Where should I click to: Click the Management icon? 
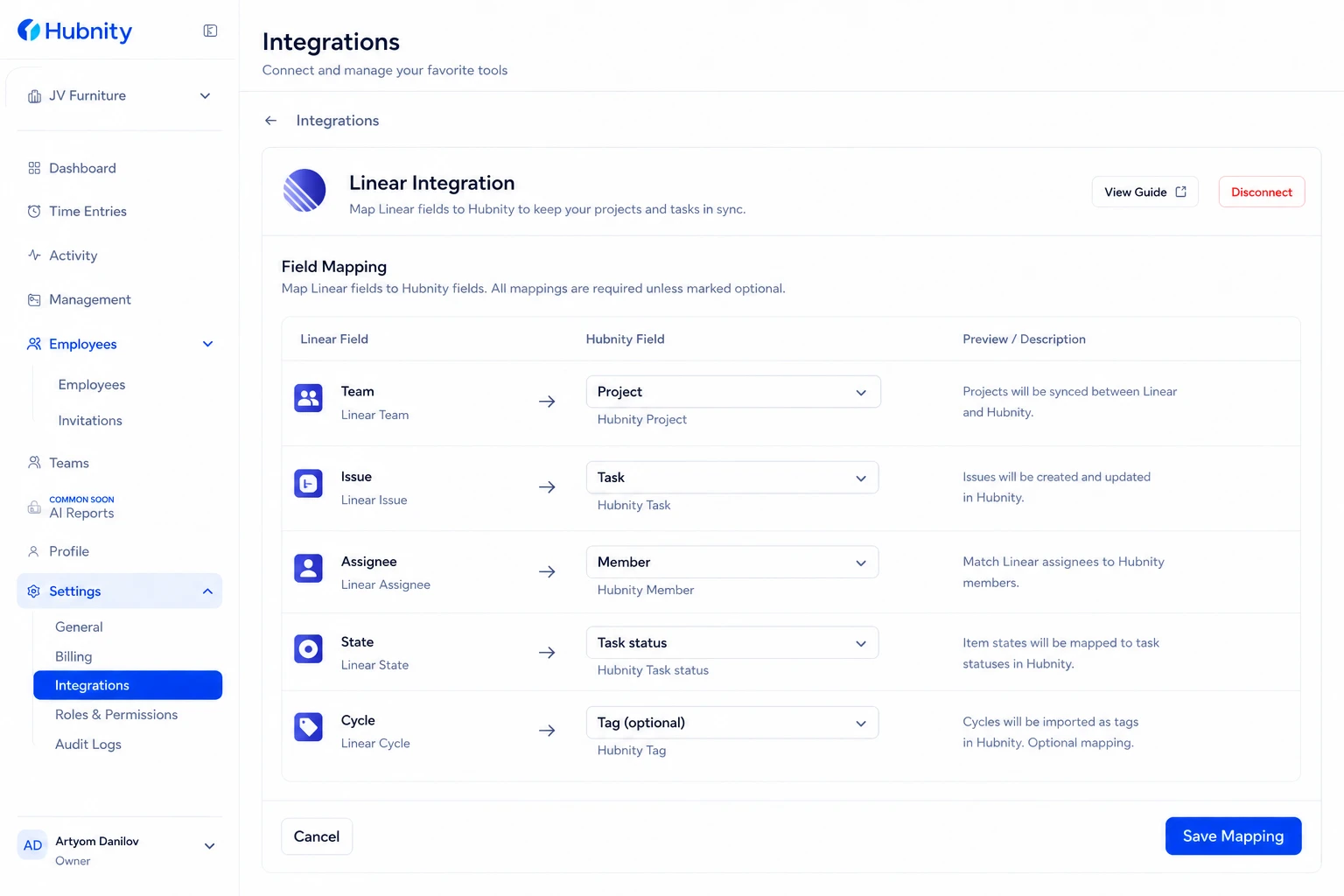pos(34,299)
